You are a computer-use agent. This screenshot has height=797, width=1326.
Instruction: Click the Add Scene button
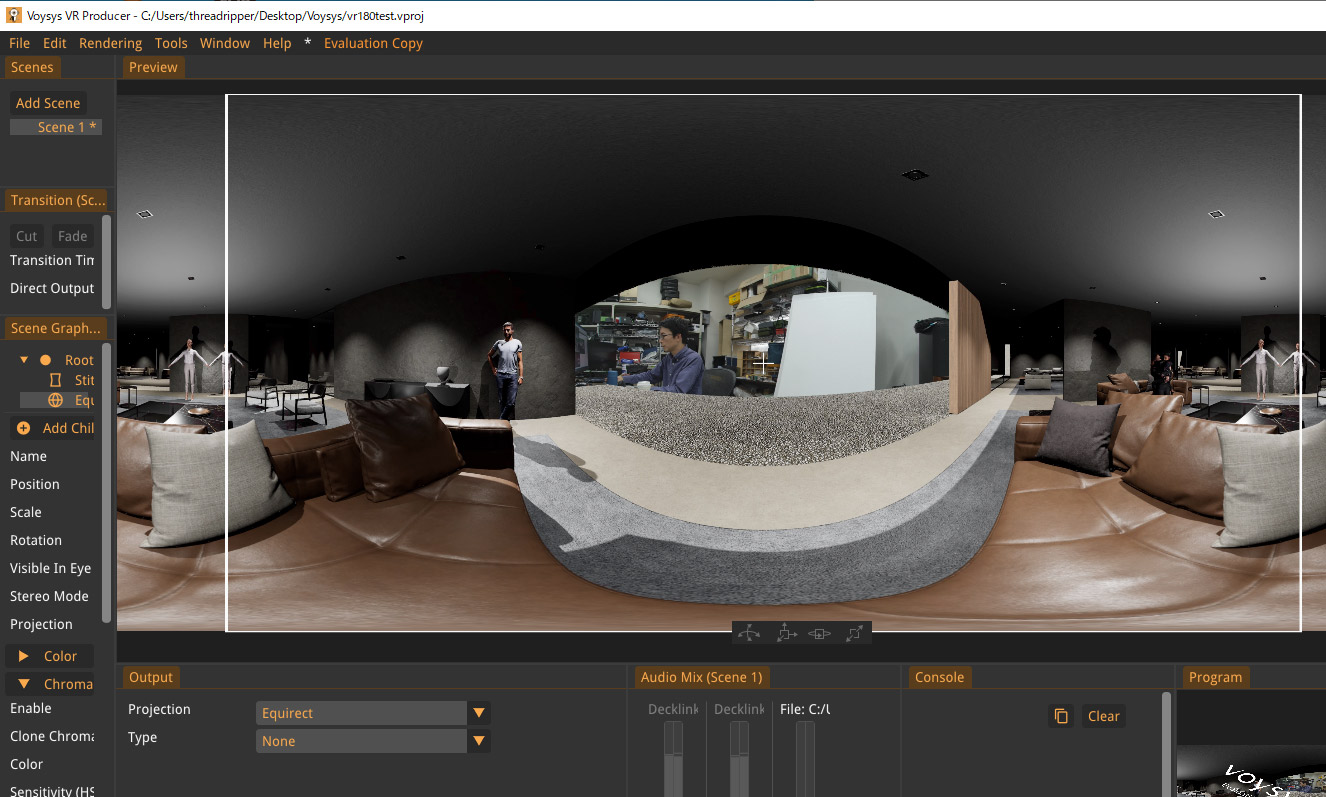48,103
